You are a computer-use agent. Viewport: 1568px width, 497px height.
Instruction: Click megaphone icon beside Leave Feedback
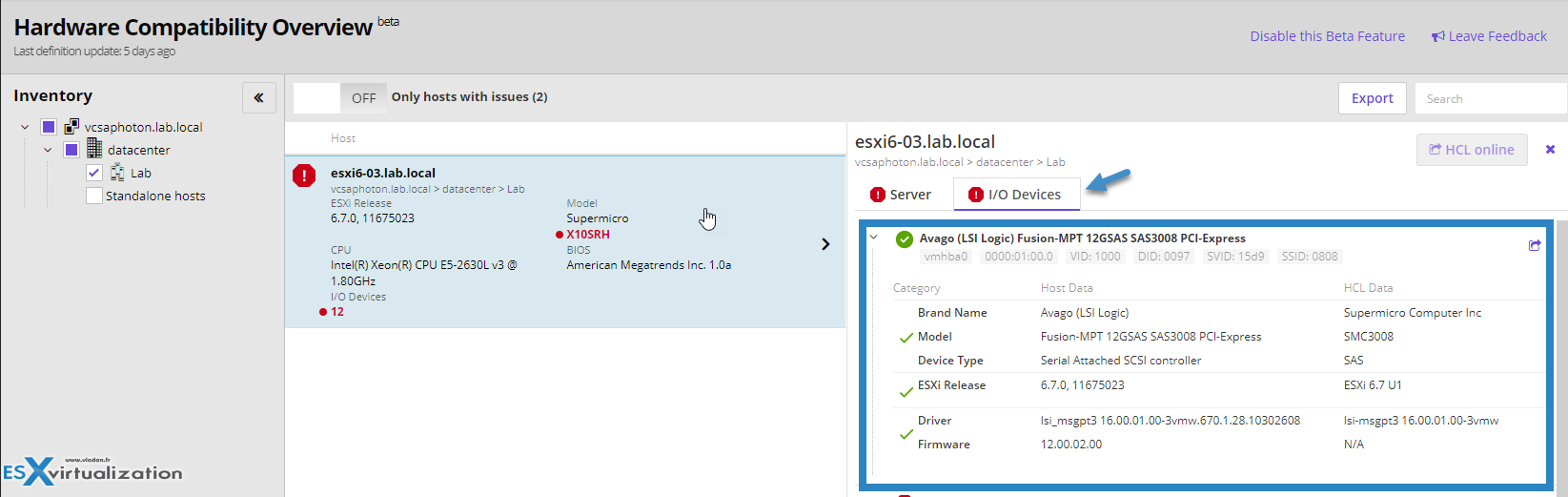coord(1437,36)
